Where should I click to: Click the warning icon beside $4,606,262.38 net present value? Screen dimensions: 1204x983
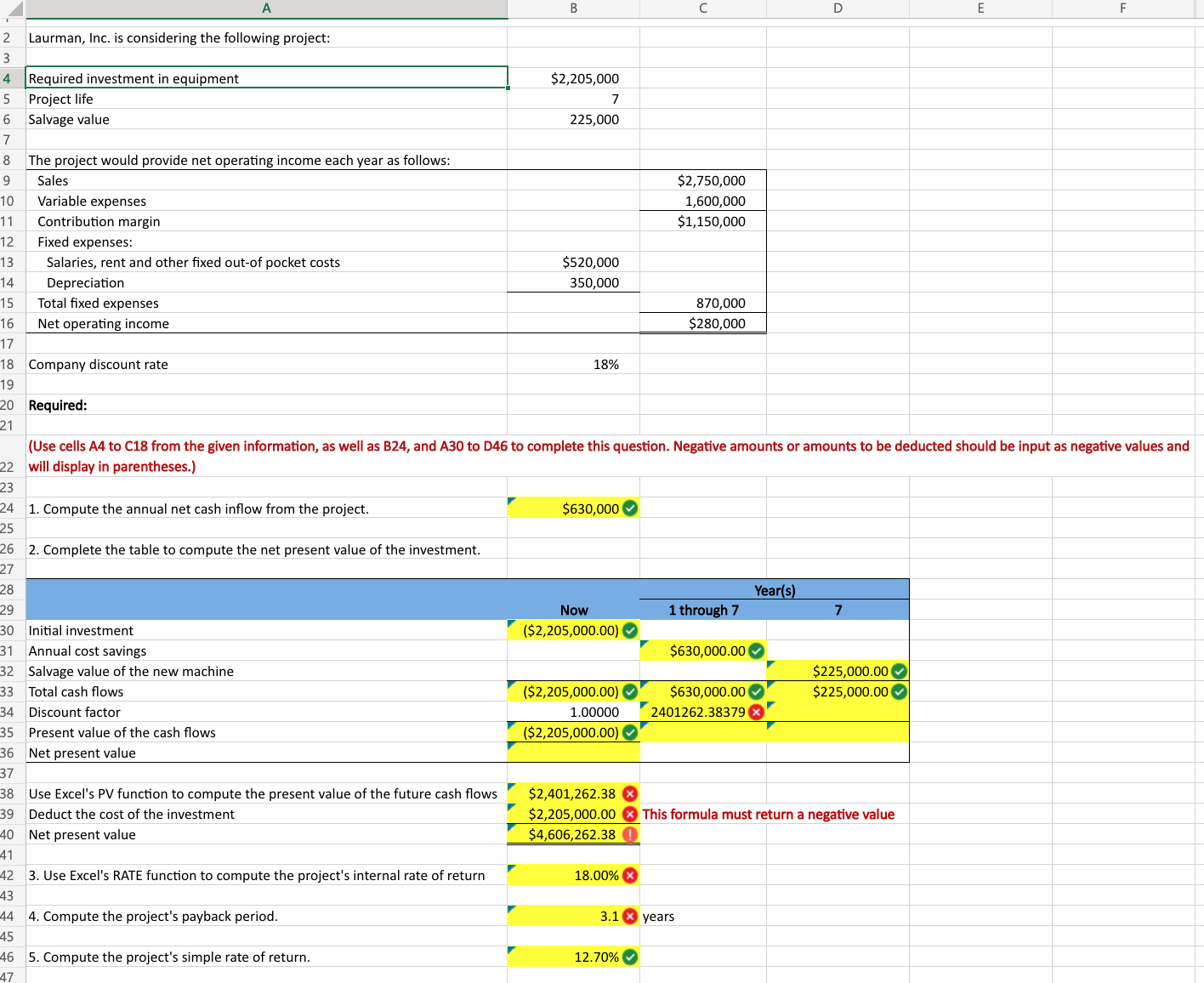(629, 834)
